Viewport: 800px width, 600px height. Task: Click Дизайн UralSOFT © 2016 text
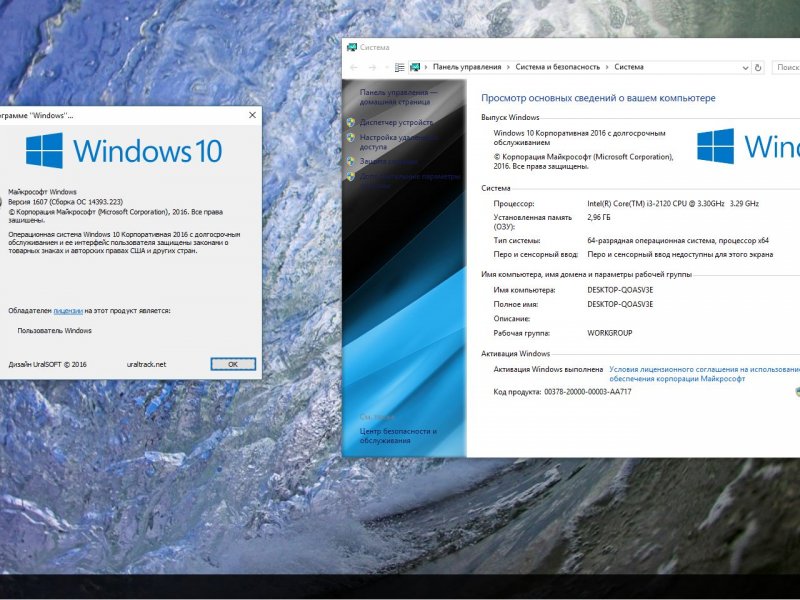(x=47, y=364)
